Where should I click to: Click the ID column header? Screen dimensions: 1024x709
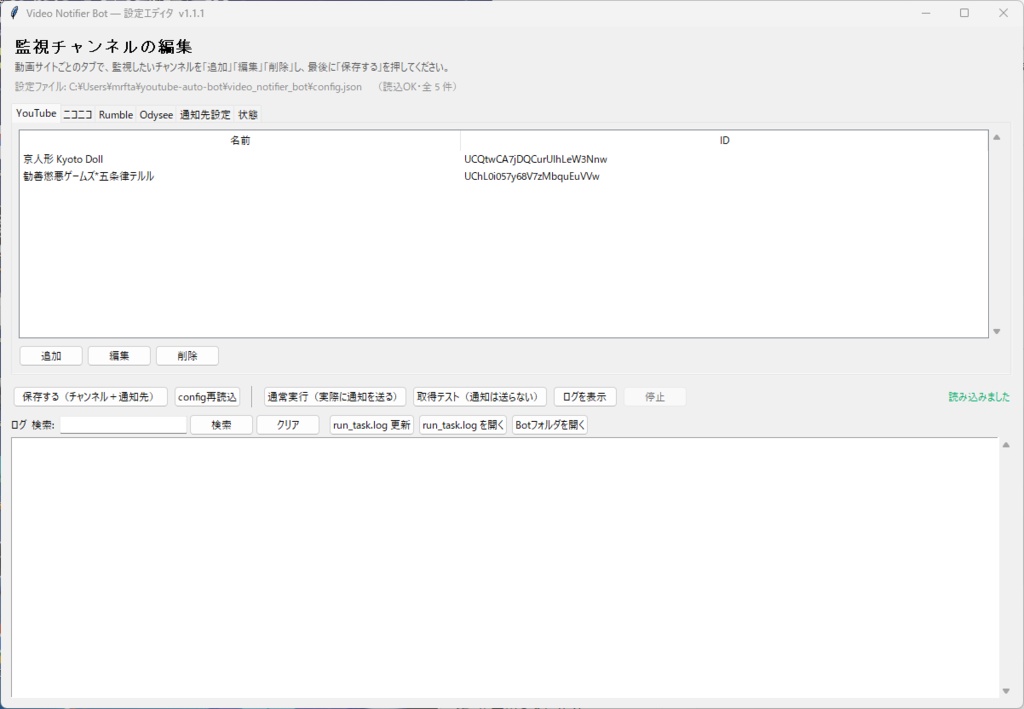point(724,140)
